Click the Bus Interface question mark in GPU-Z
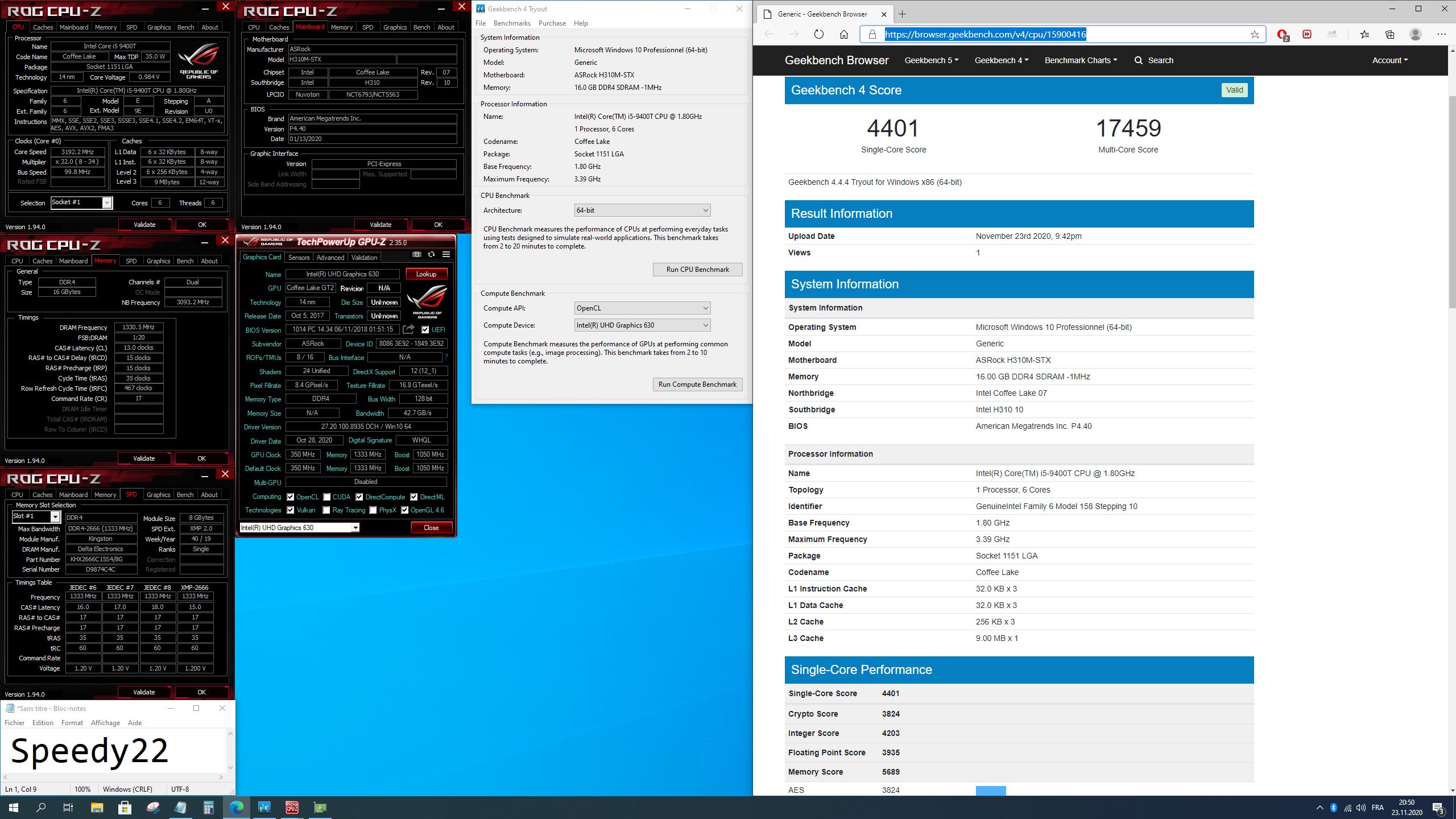Viewport: 1456px width, 819px height. pos(446,357)
